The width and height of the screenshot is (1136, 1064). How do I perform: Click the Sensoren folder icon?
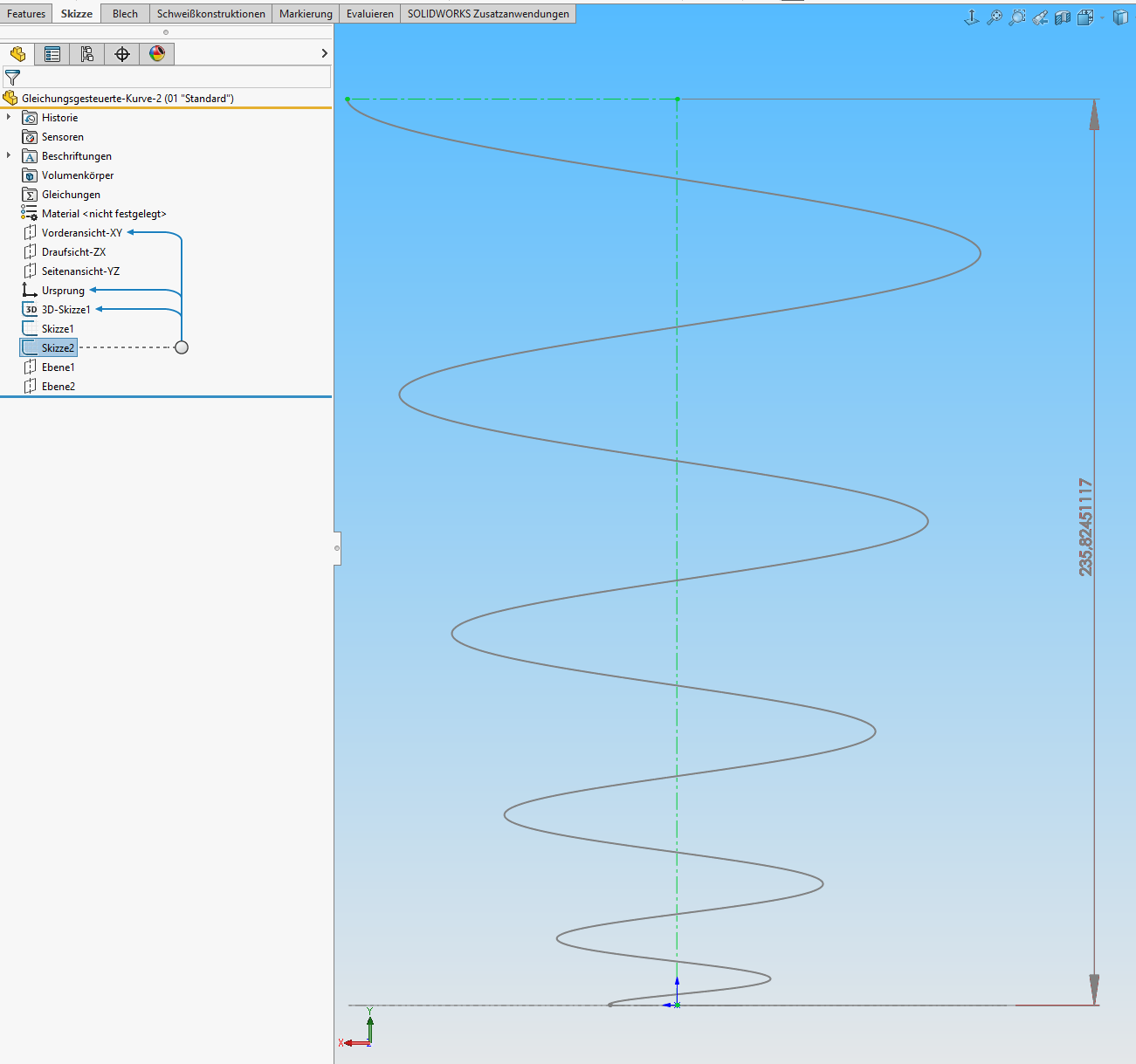30,137
